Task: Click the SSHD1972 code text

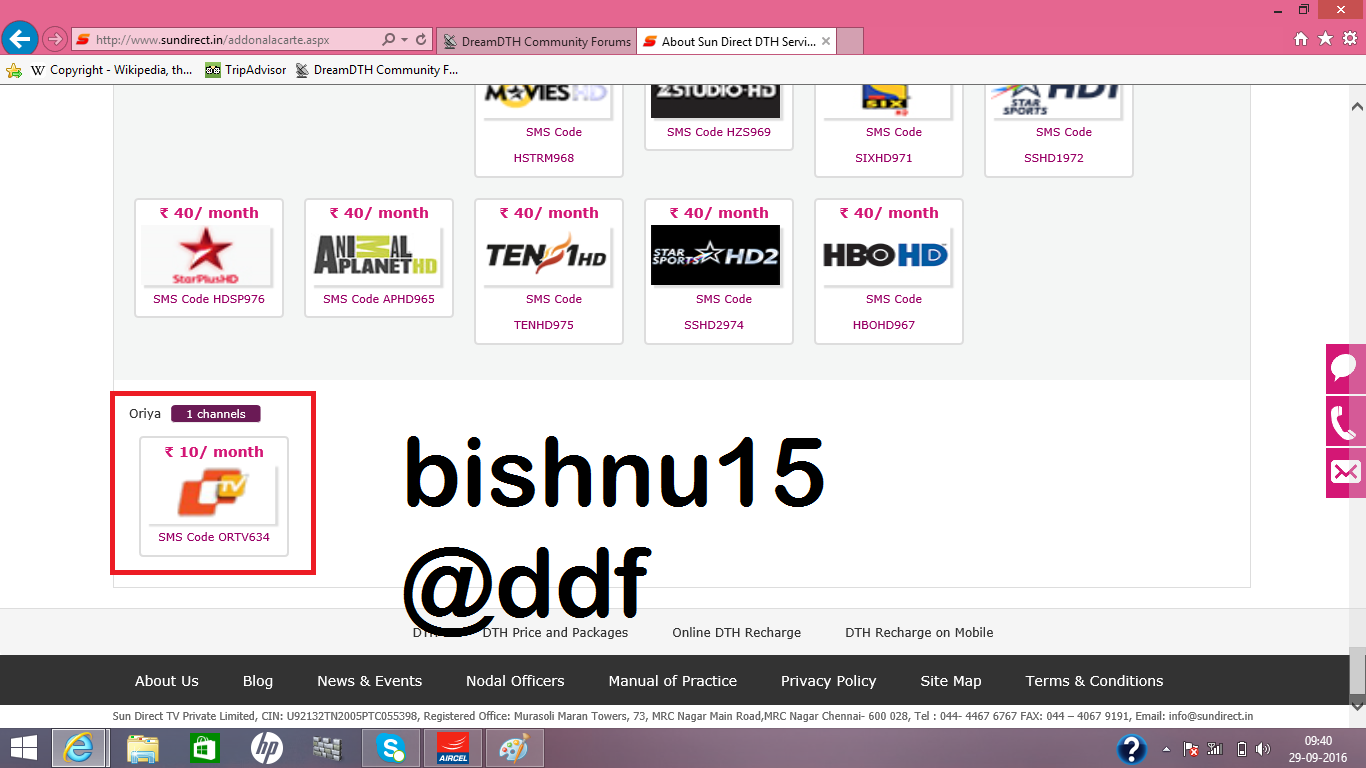Action: 1054,158
